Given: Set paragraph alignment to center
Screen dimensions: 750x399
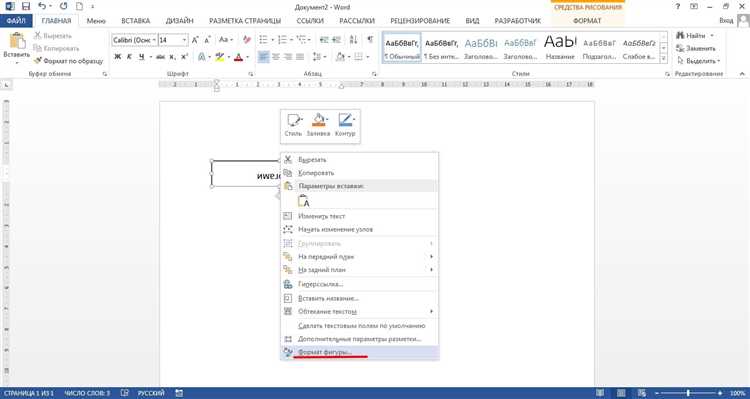Looking at the screenshot, I should pyautogui.click(x=276, y=57).
